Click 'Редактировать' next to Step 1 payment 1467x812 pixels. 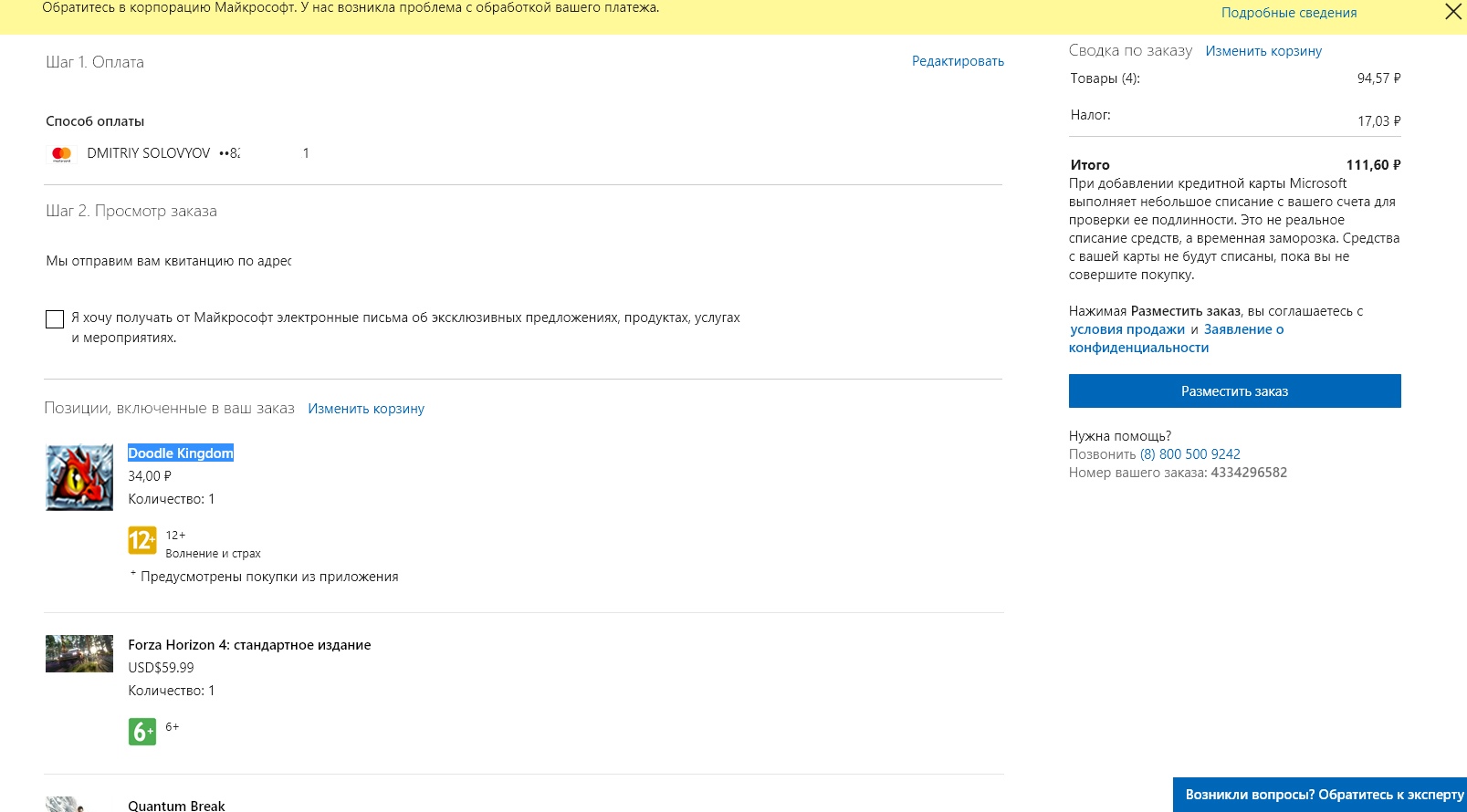958,61
